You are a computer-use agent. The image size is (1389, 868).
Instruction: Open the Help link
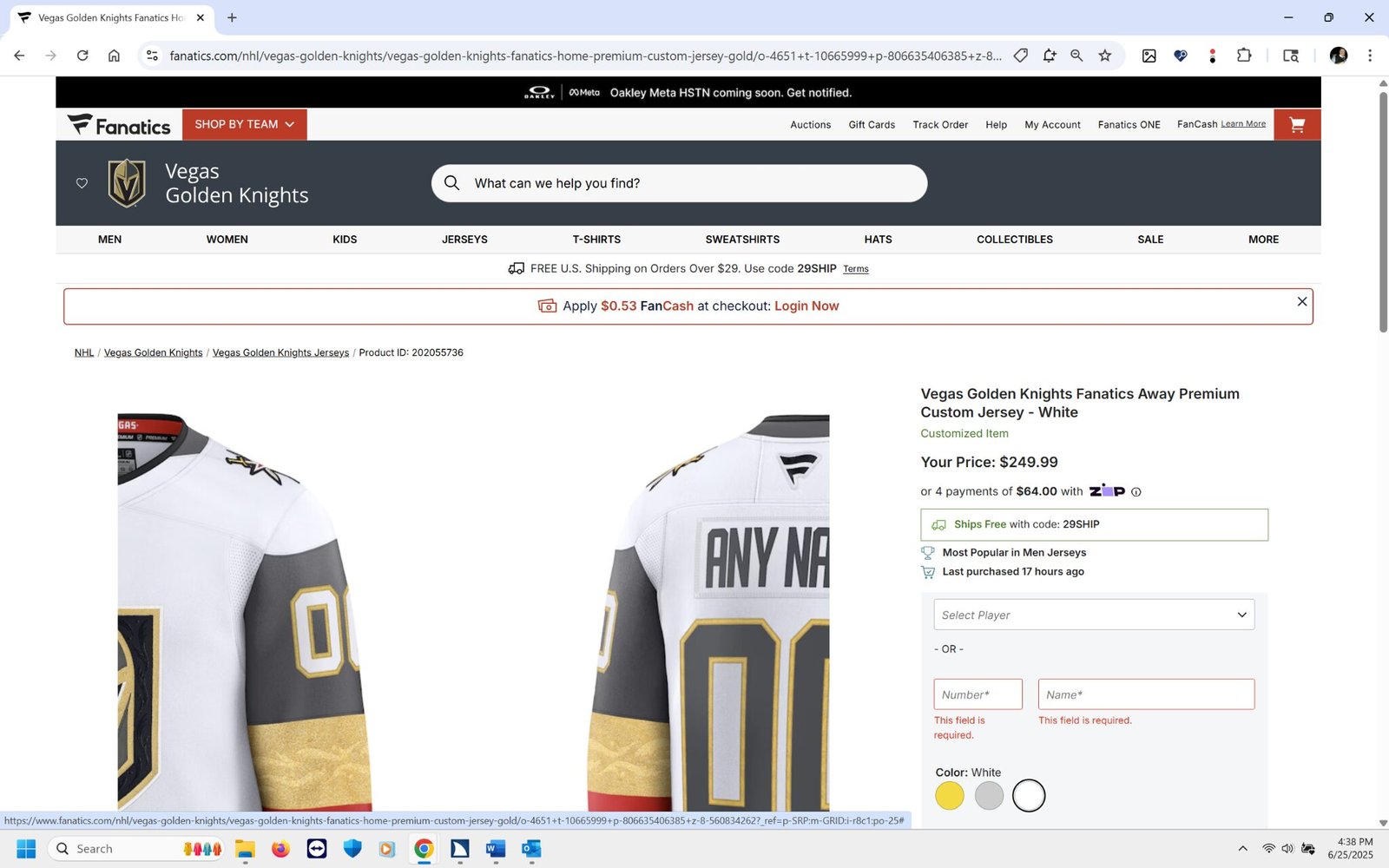(996, 125)
